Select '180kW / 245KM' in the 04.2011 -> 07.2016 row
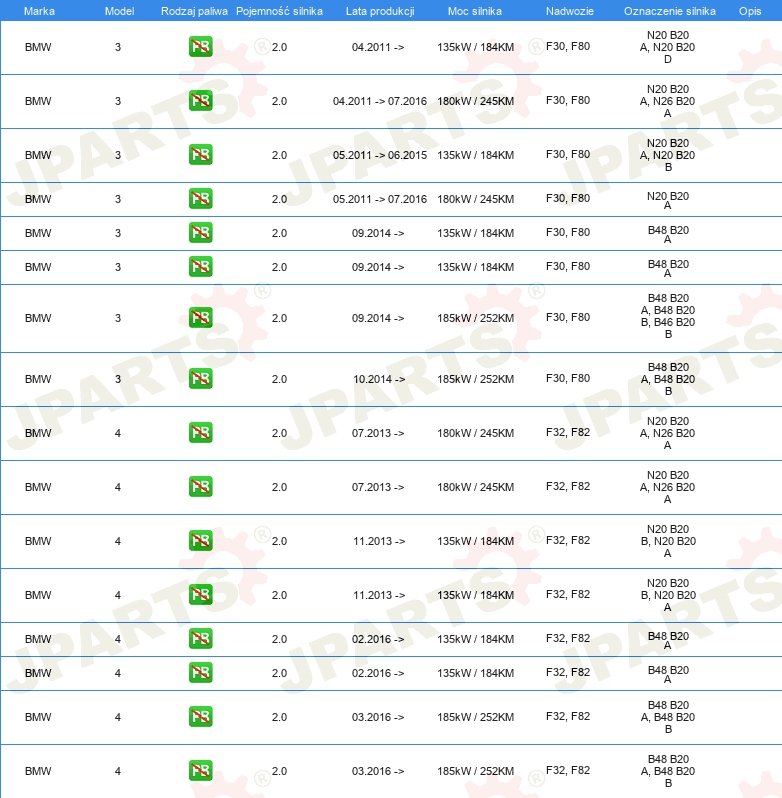 475,101
